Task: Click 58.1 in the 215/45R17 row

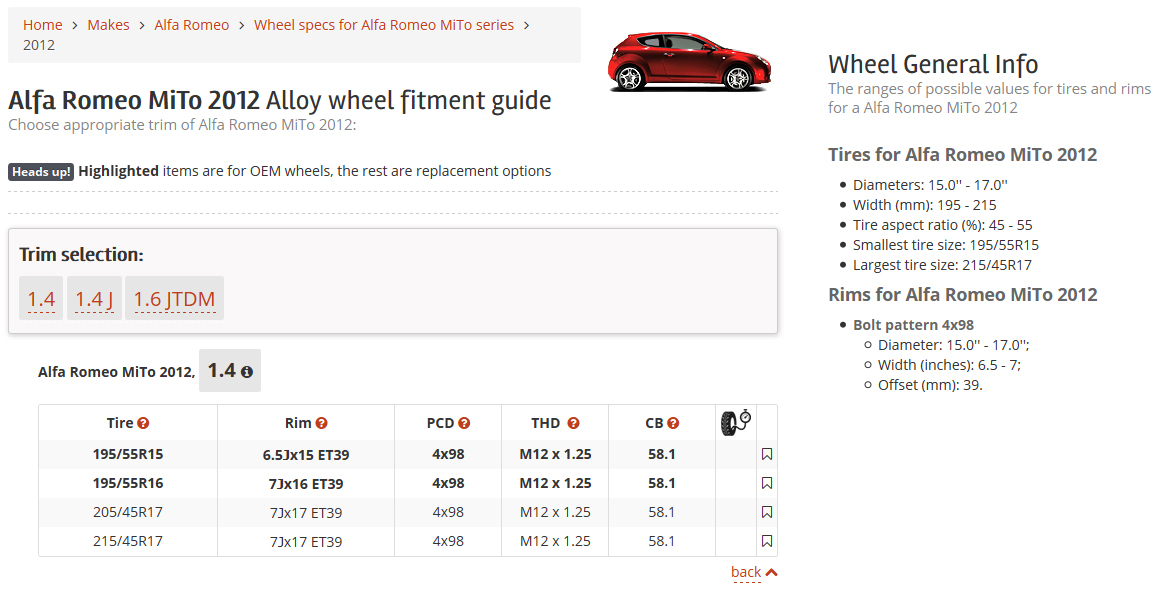Action: (662, 541)
